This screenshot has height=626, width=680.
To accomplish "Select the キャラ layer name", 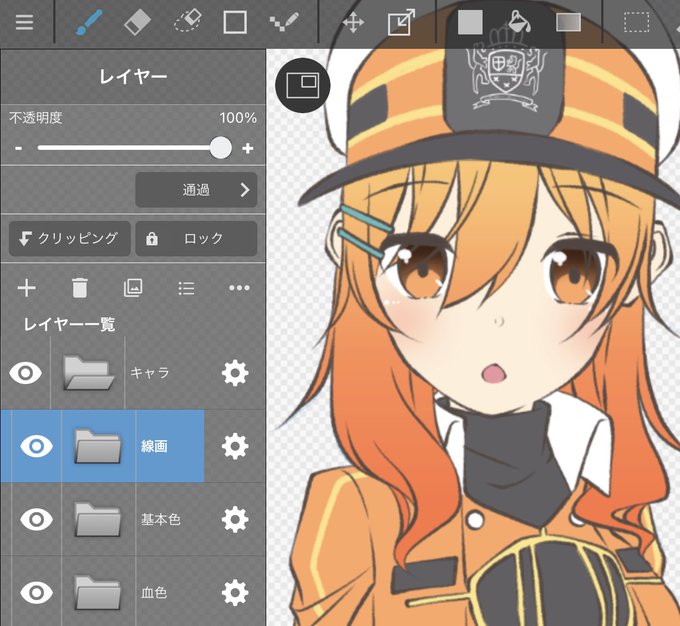I will pyautogui.click(x=150, y=373).
